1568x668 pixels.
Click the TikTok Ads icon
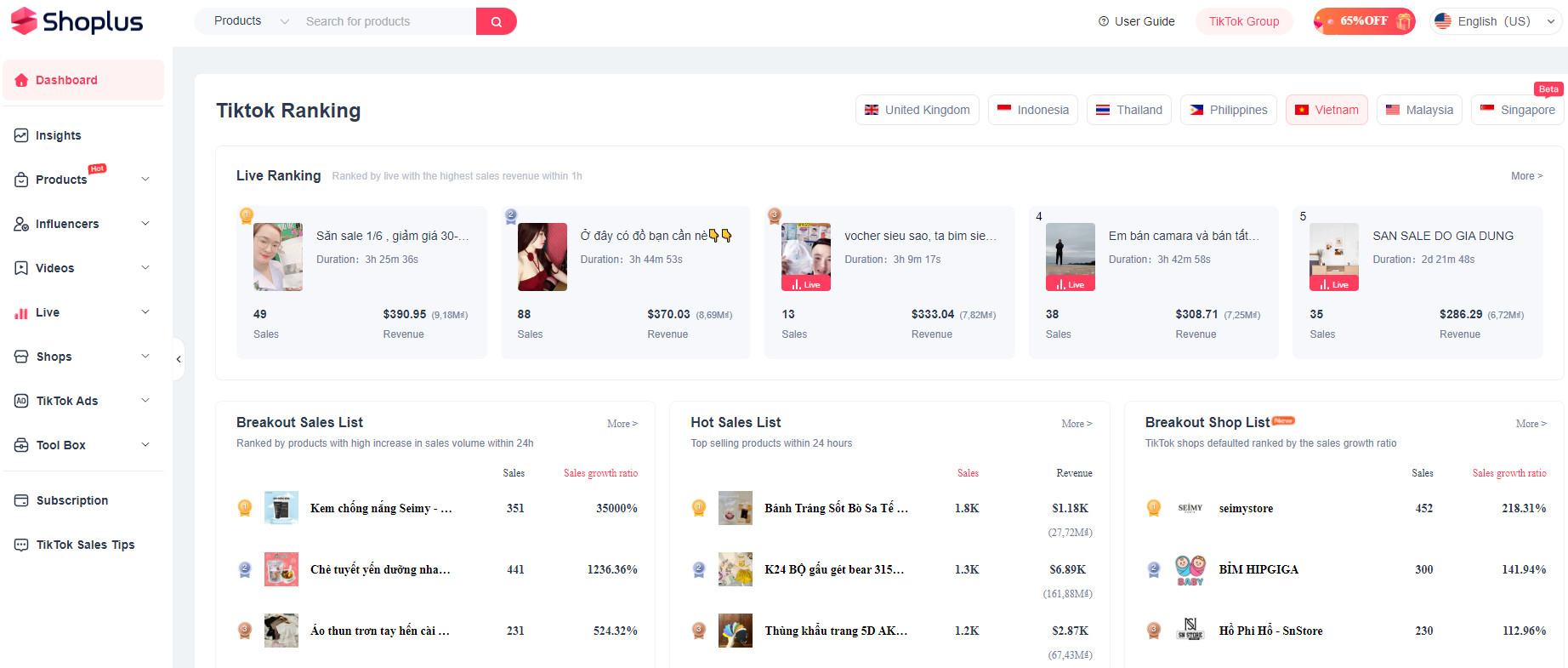pyautogui.click(x=21, y=401)
